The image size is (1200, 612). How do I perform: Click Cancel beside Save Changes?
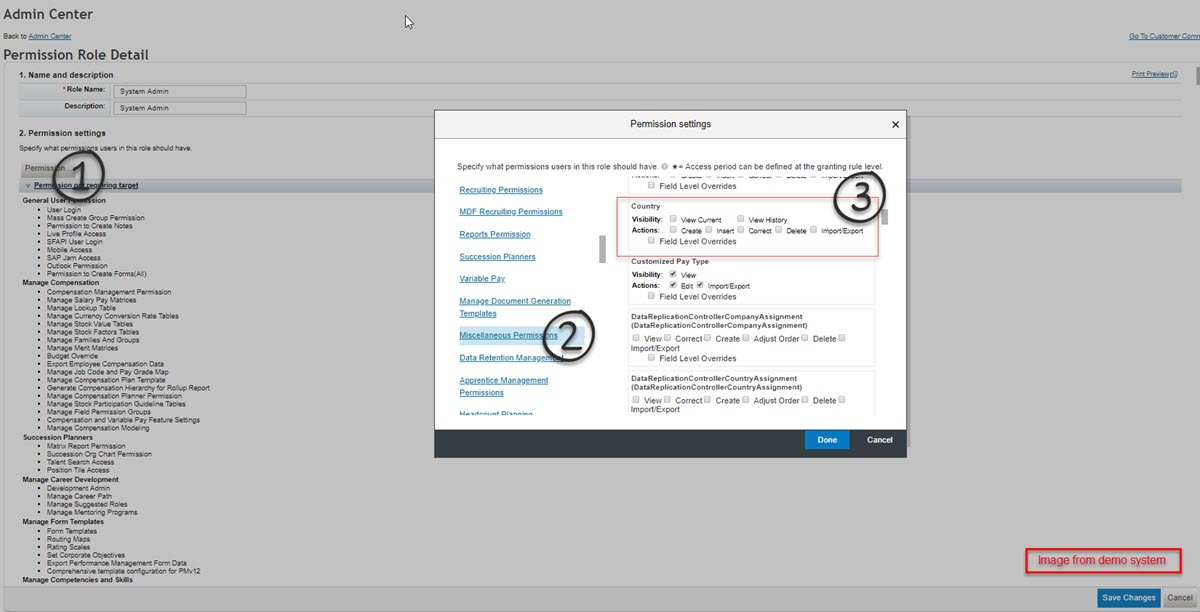click(1180, 598)
